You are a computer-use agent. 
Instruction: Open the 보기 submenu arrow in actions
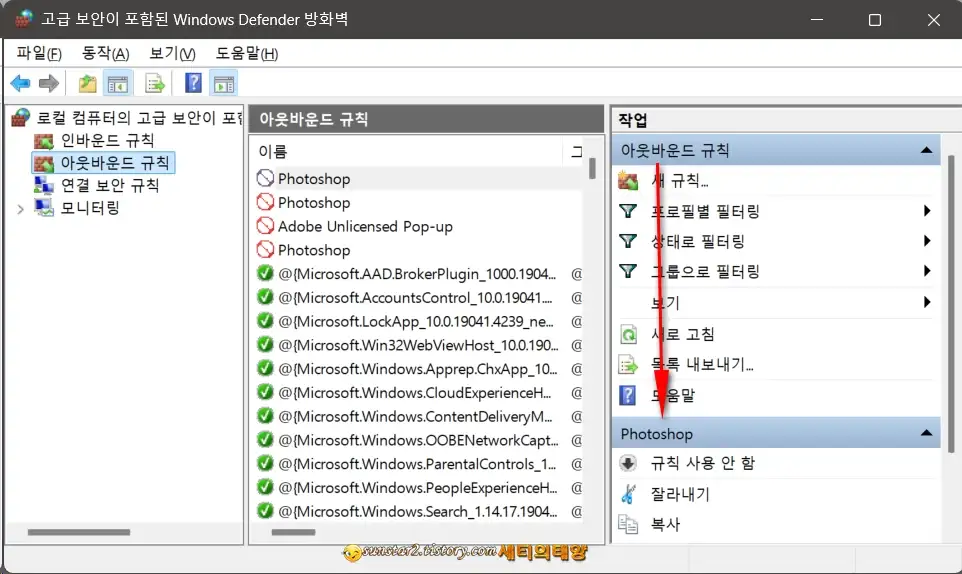(927, 302)
